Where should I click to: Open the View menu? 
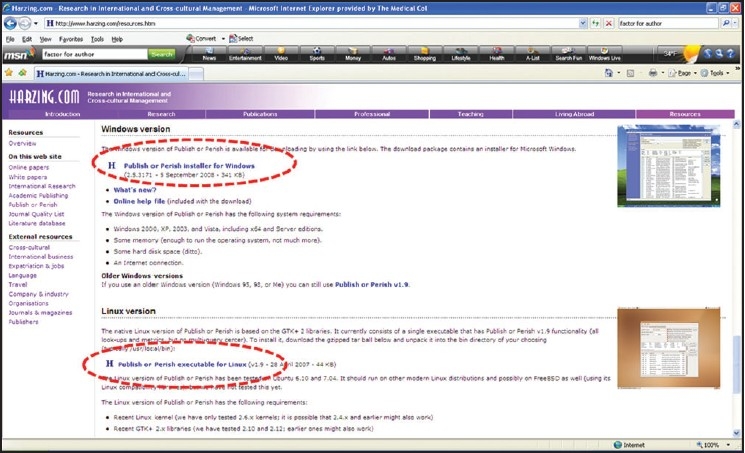click(46, 39)
